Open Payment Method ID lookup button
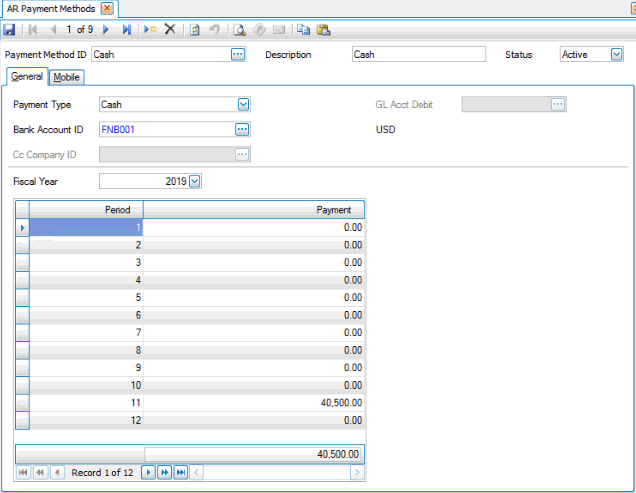Image resolution: width=636 pixels, height=493 pixels. point(238,55)
